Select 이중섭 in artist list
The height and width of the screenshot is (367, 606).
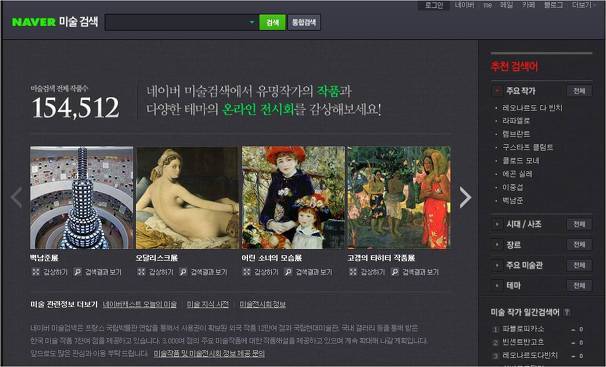pos(512,187)
